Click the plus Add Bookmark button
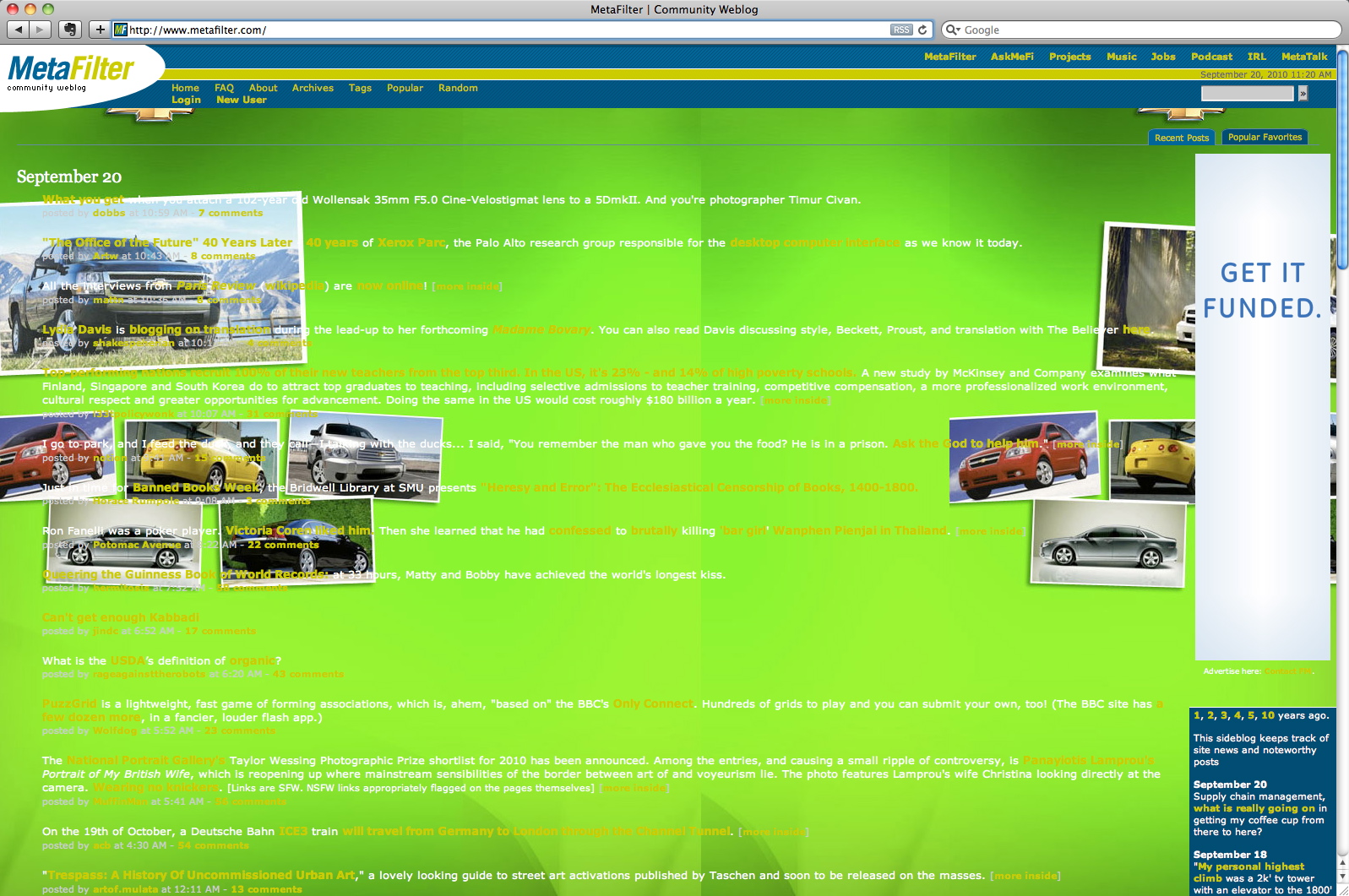Viewport: 1349px width, 896px height. 100,30
